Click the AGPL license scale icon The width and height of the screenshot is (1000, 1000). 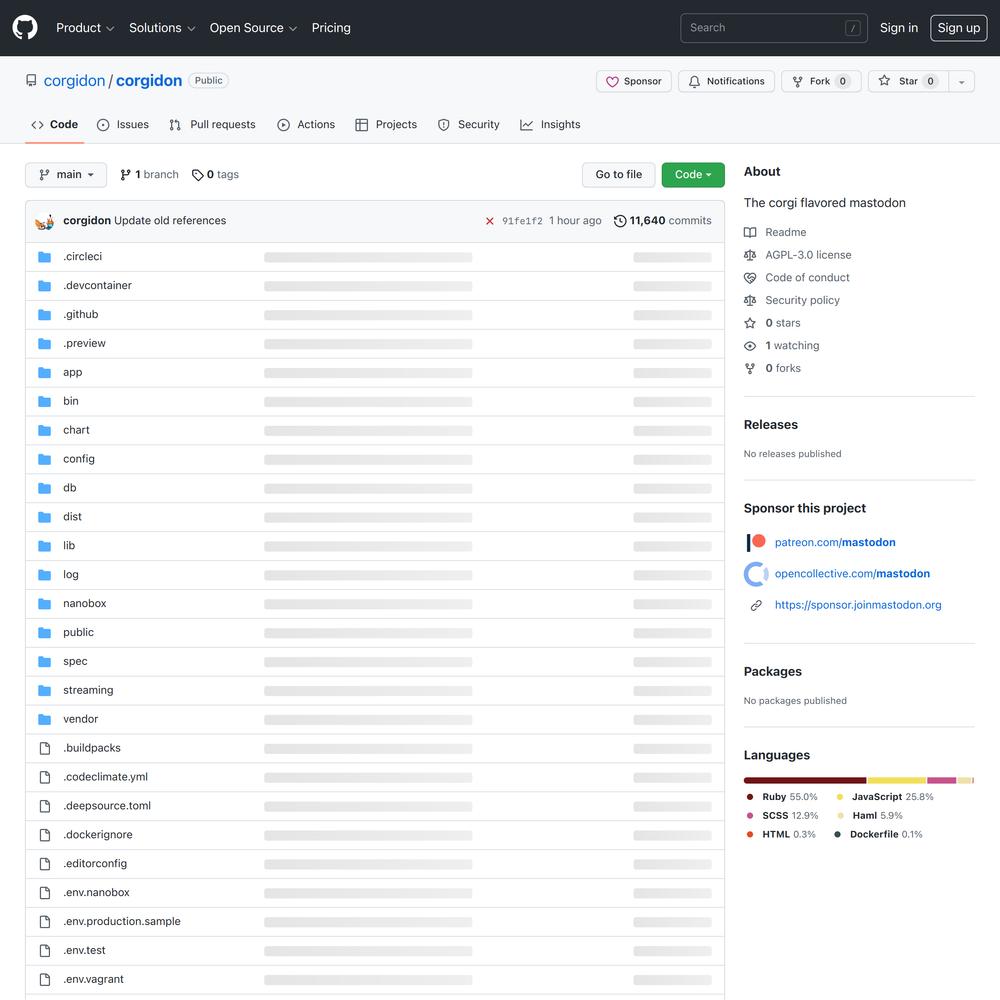[x=750, y=255]
